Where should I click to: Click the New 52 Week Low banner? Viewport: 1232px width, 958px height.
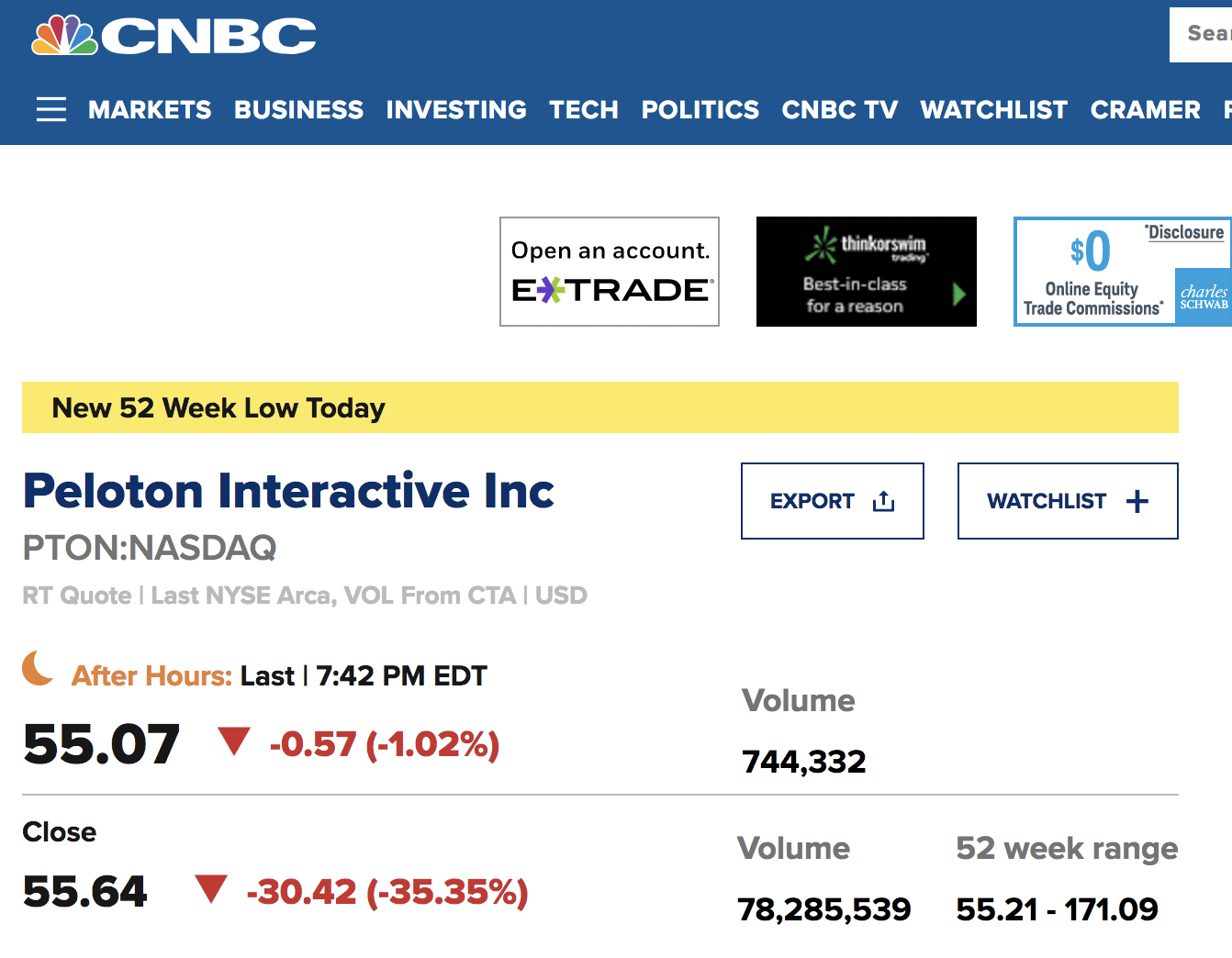[599, 407]
